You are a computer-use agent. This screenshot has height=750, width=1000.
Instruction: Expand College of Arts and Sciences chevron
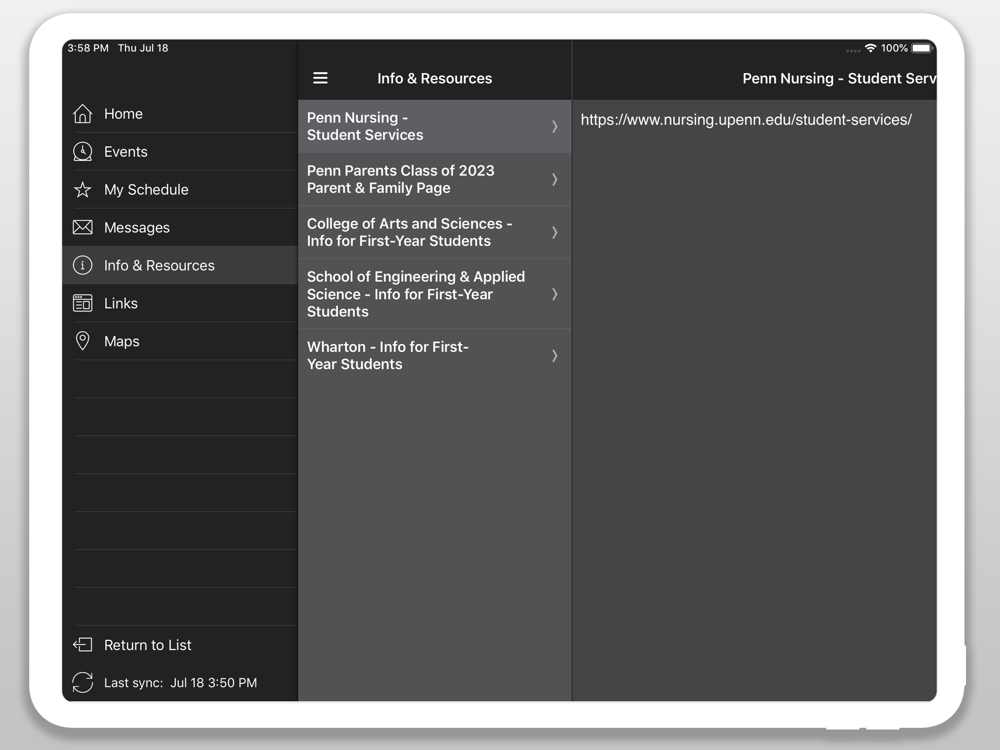coord(555,232)
